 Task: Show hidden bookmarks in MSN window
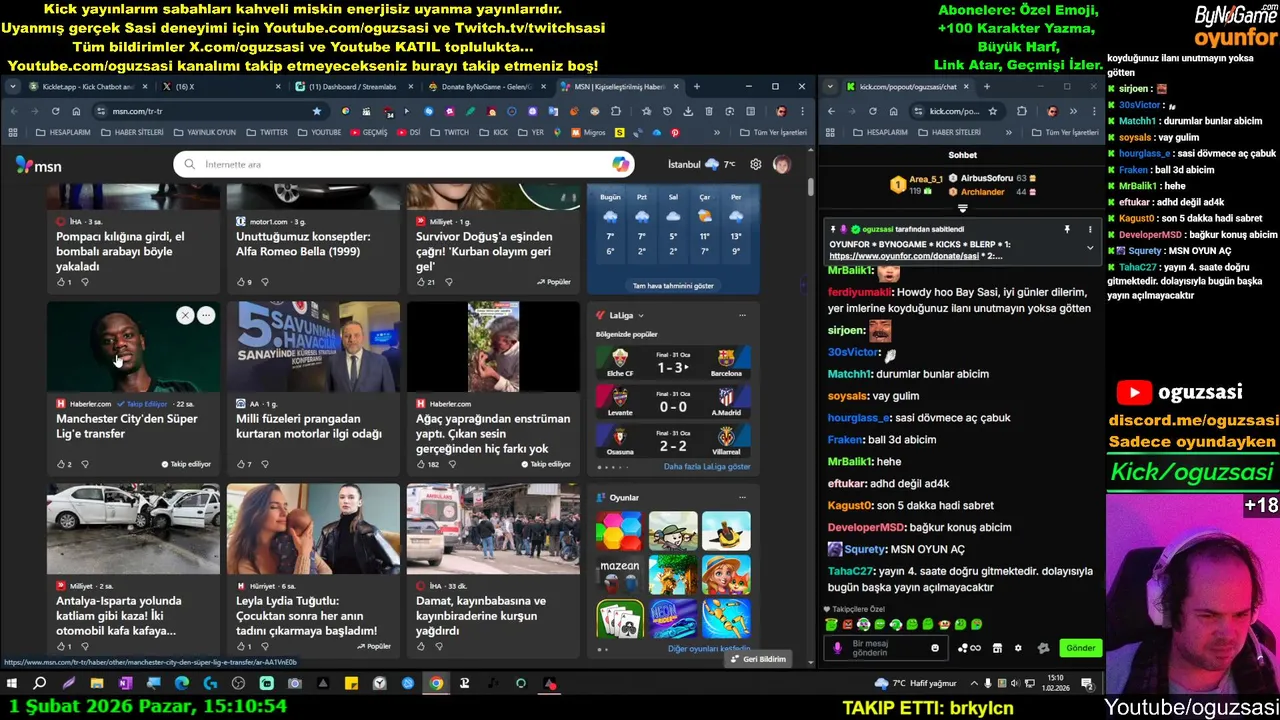click(x=716, y=132)
